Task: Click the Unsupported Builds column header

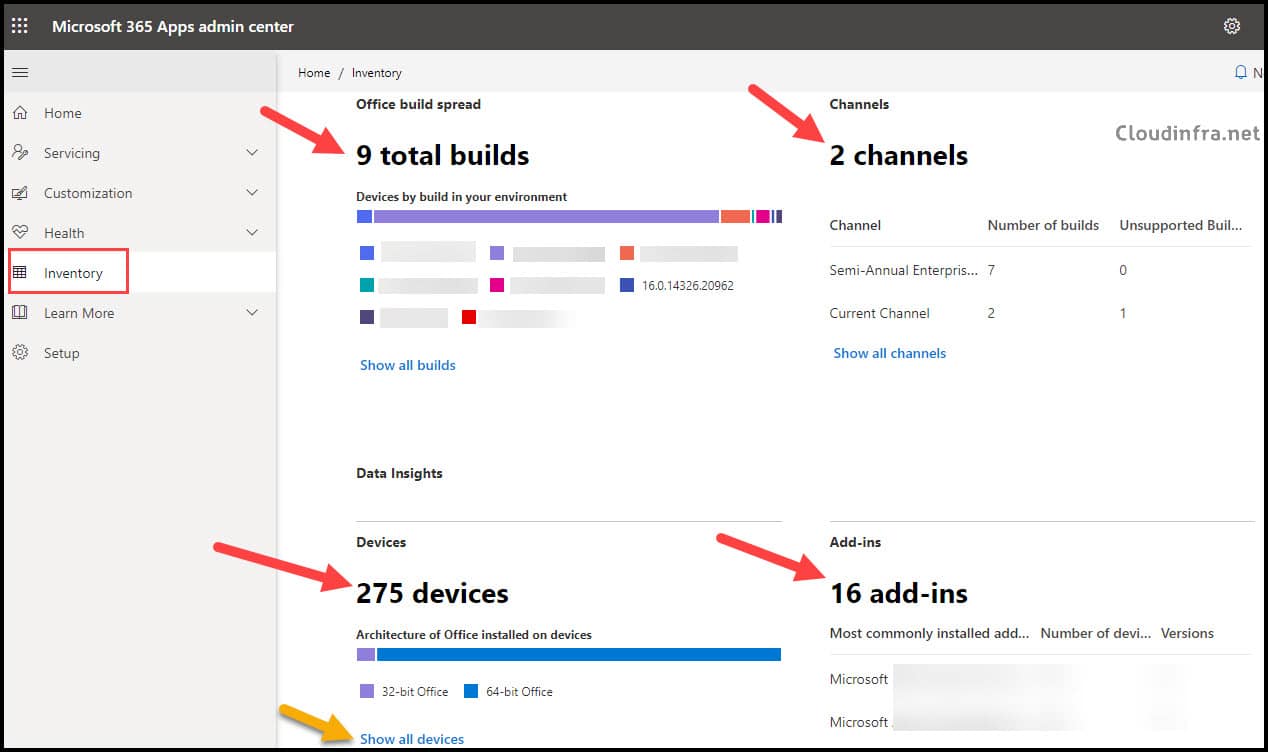Action: (1181, 225)
